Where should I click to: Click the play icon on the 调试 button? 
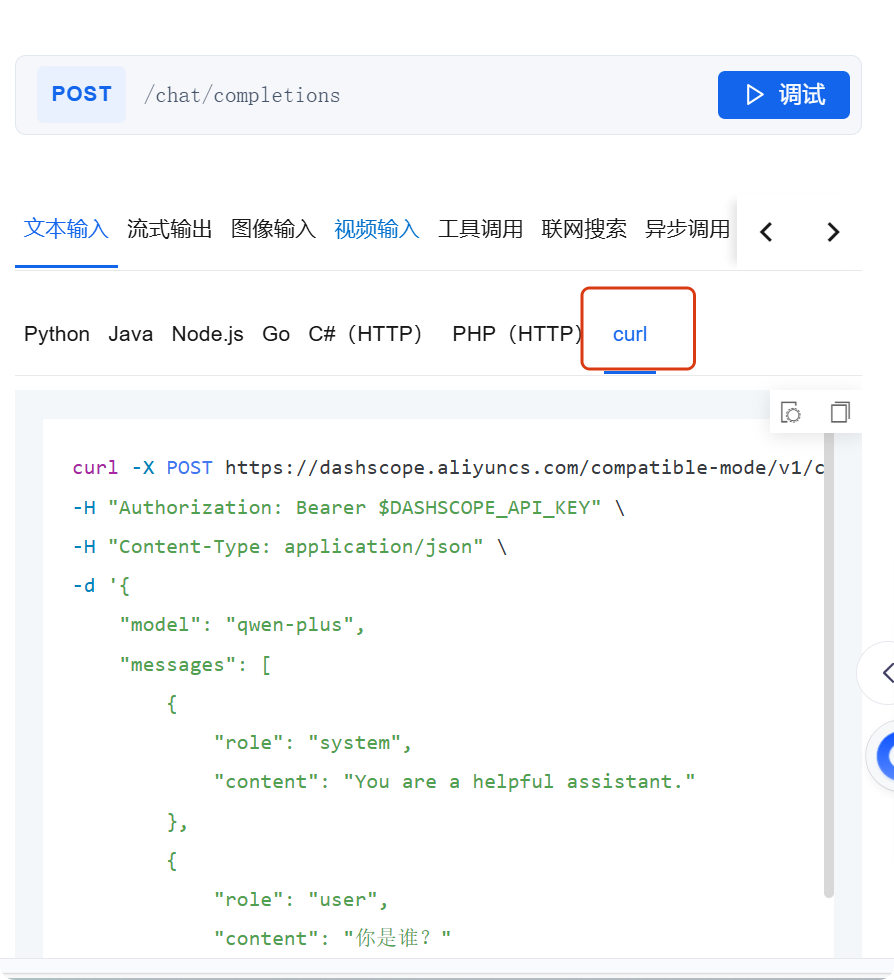pos(757,95)
